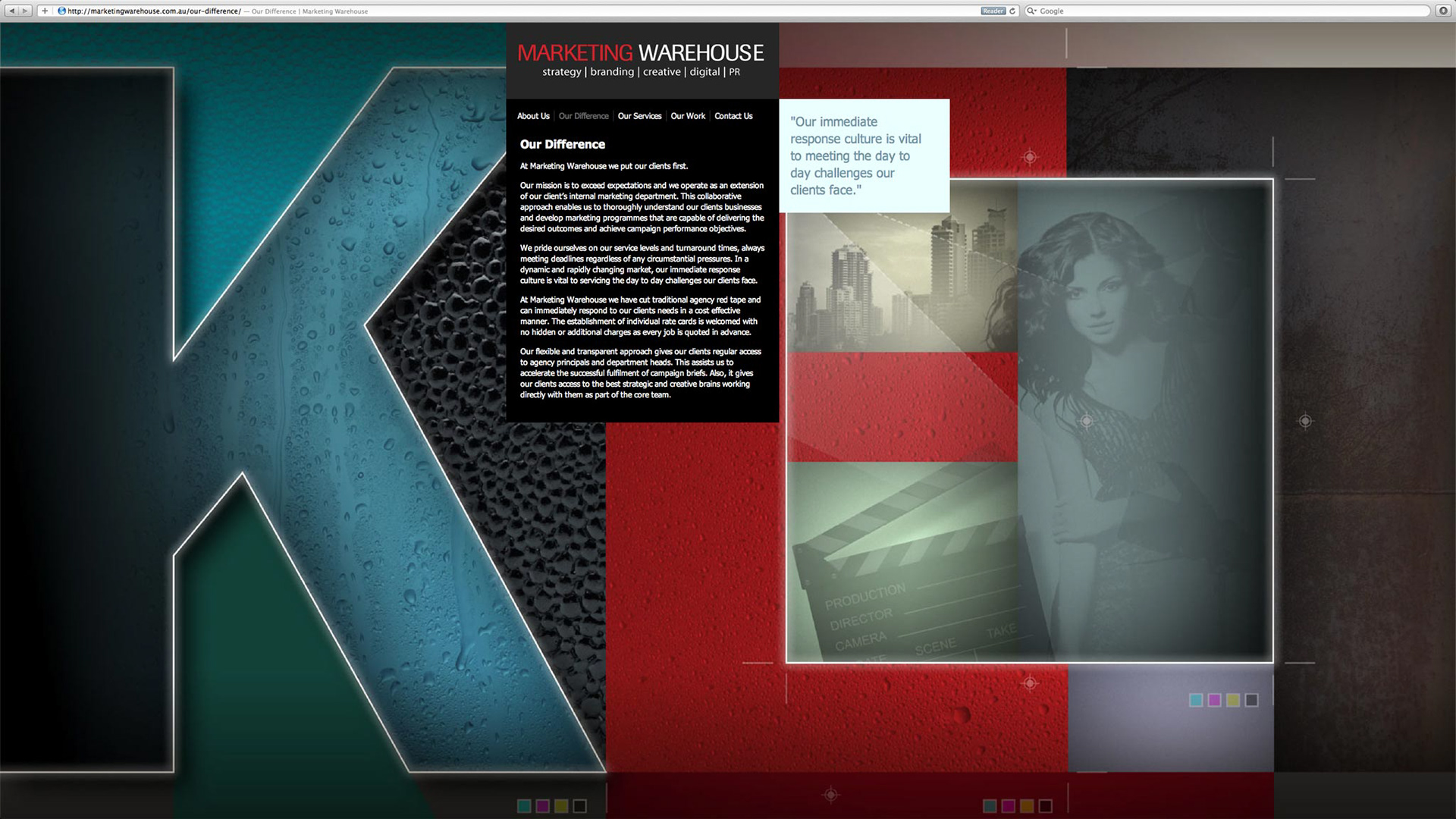Toggle the Reader view button

tap(992, 11)
